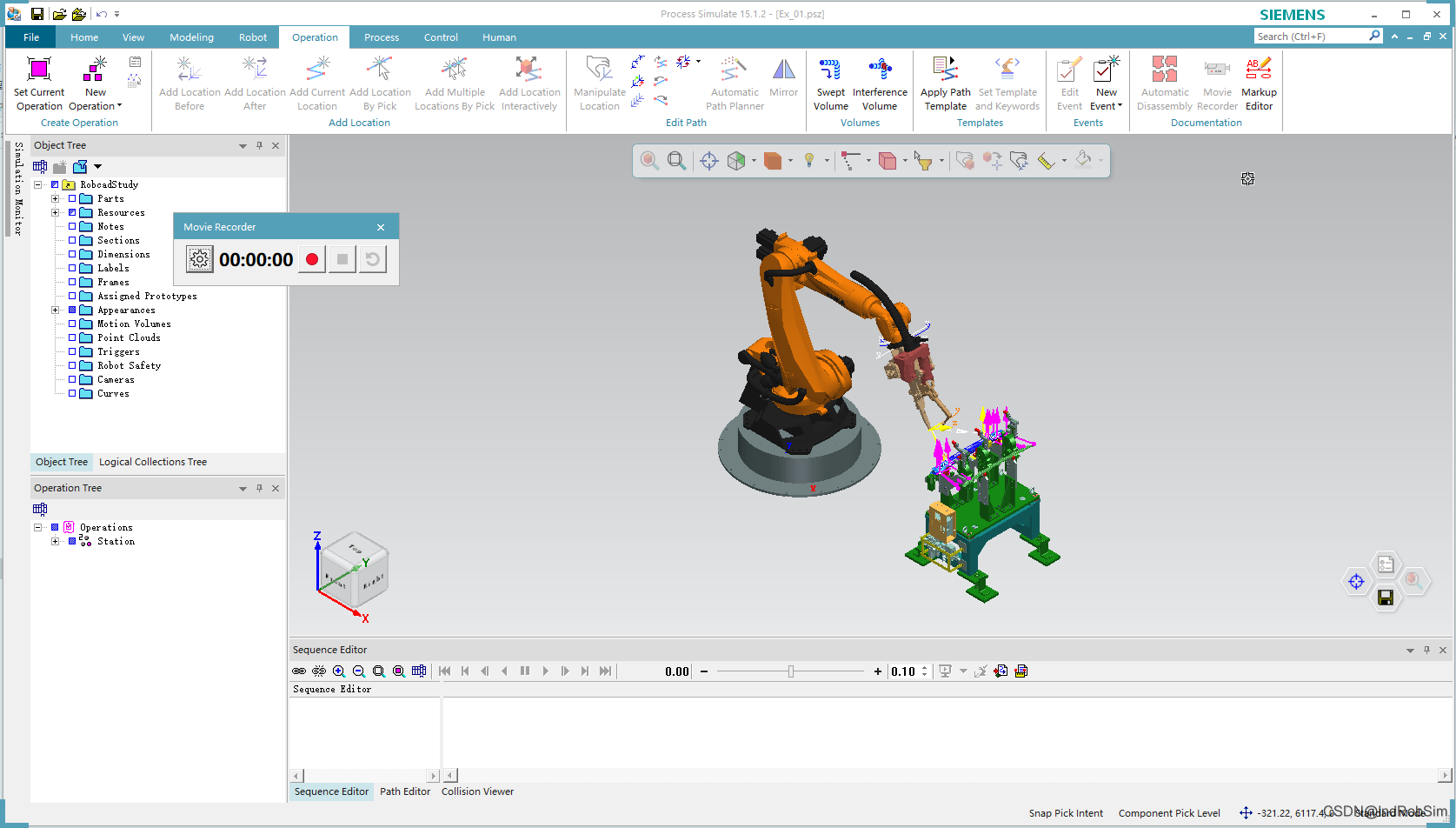
Task: Open the Object Tree panel options dropdown
Action: [243, 146]
